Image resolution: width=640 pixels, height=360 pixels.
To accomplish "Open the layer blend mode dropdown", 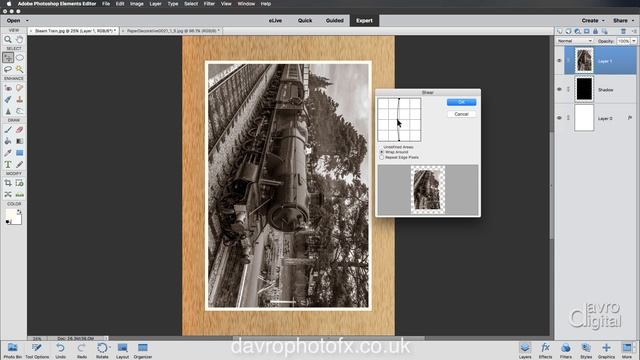I will [575, 41].
